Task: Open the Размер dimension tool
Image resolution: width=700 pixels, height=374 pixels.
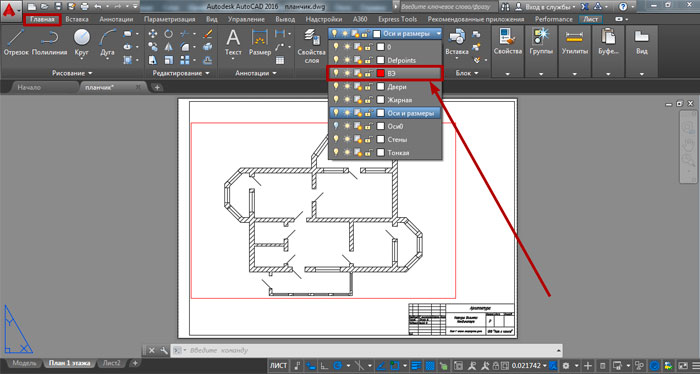Action: tap(260, 42)
